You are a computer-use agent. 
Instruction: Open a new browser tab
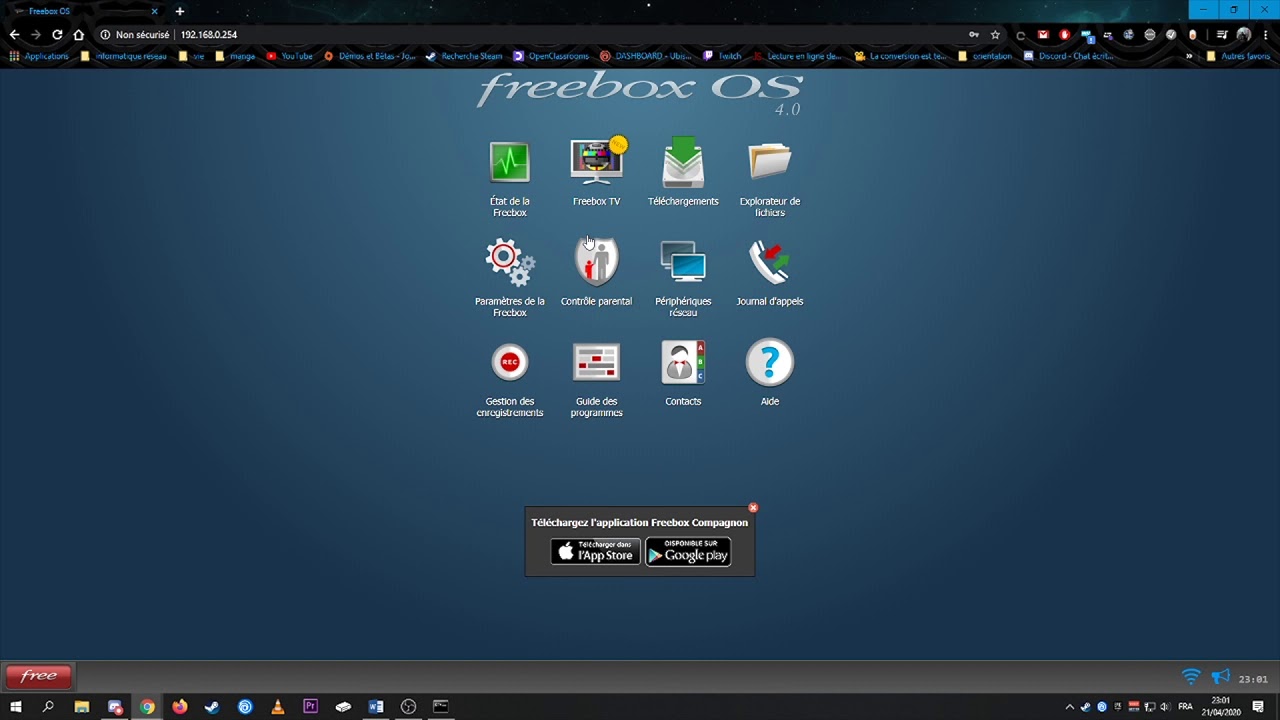click(180, 11)
